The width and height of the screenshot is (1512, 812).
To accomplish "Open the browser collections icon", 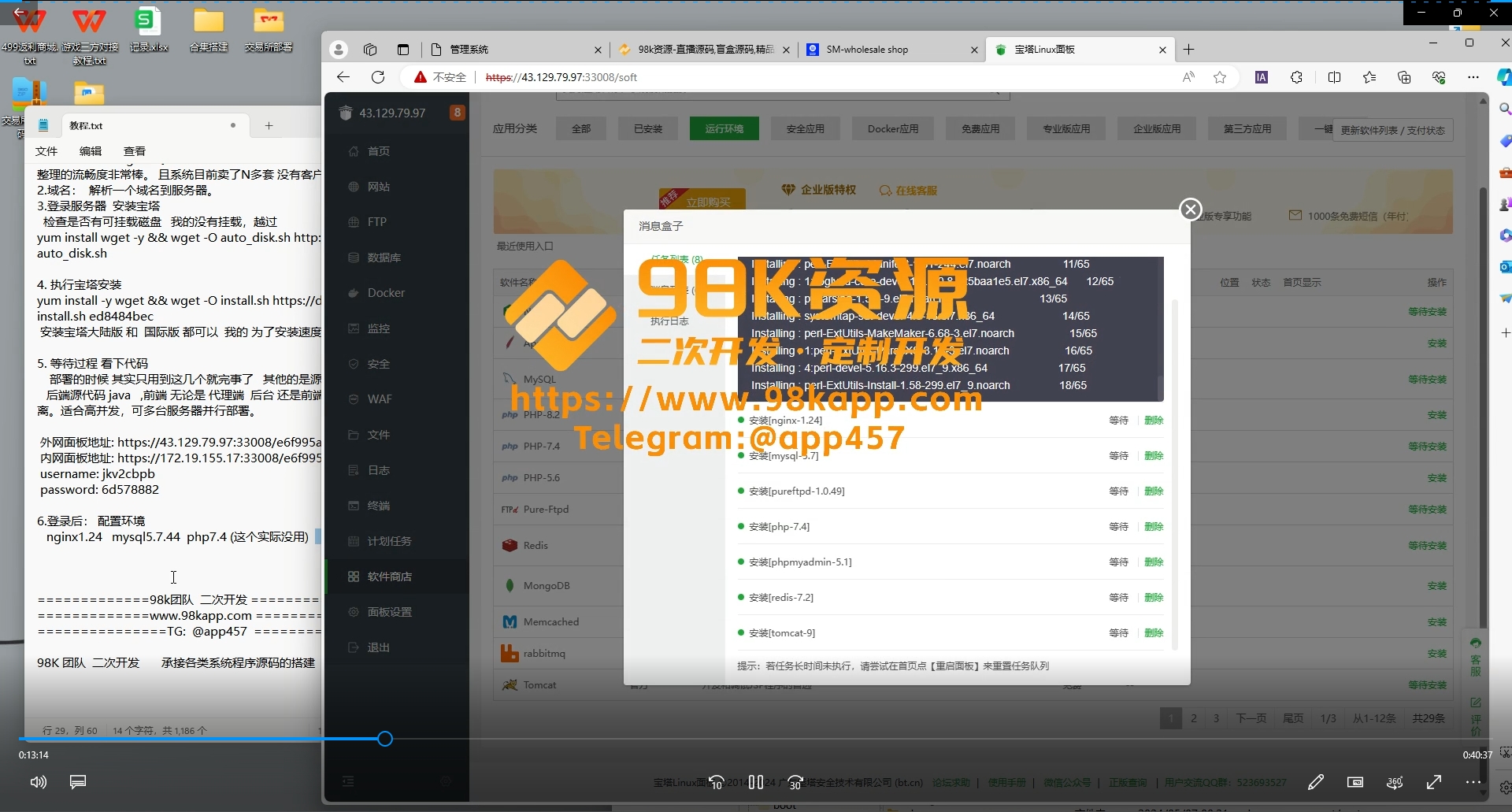I will pos(1404,77).
